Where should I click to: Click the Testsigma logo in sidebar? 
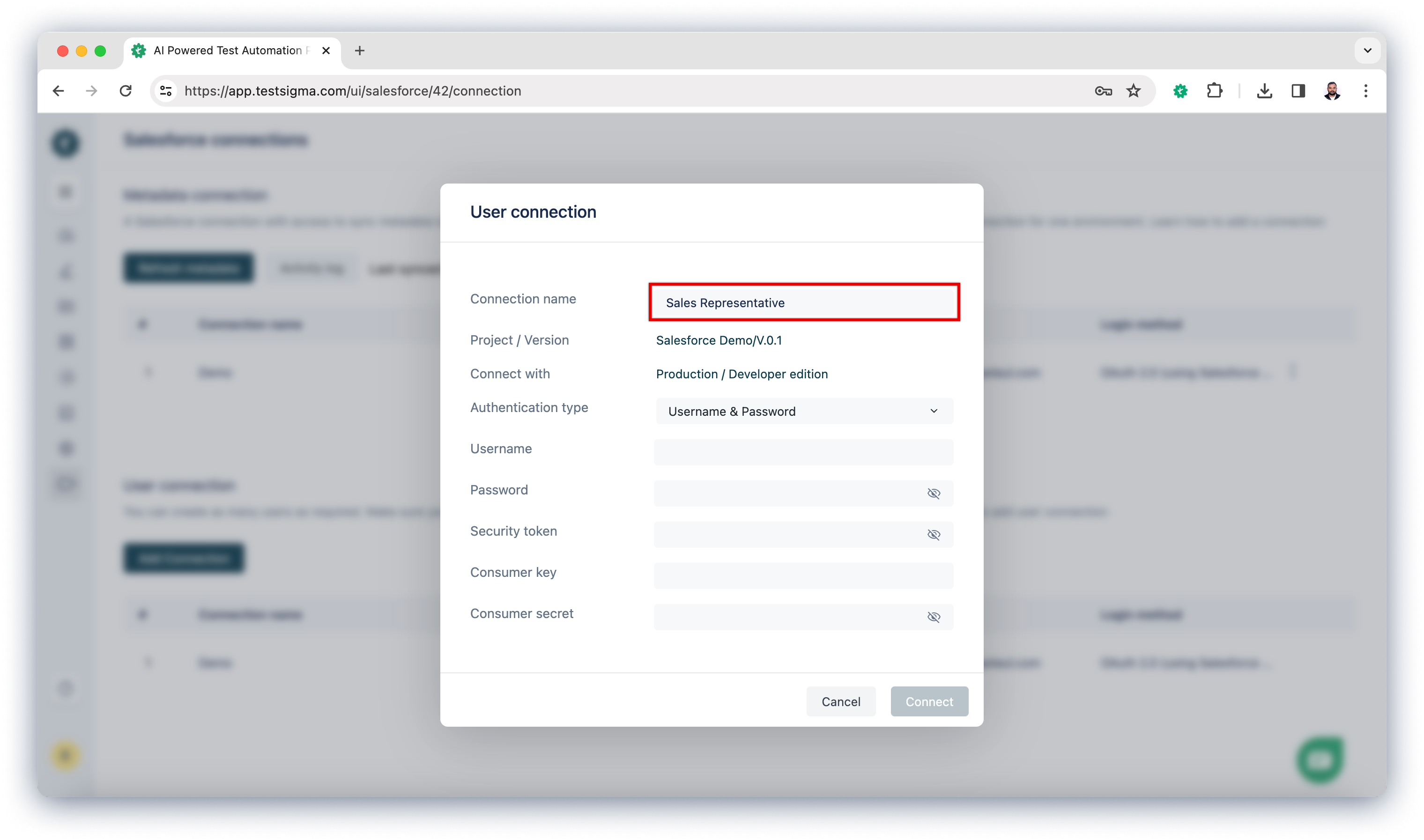[x=65, y=143]
